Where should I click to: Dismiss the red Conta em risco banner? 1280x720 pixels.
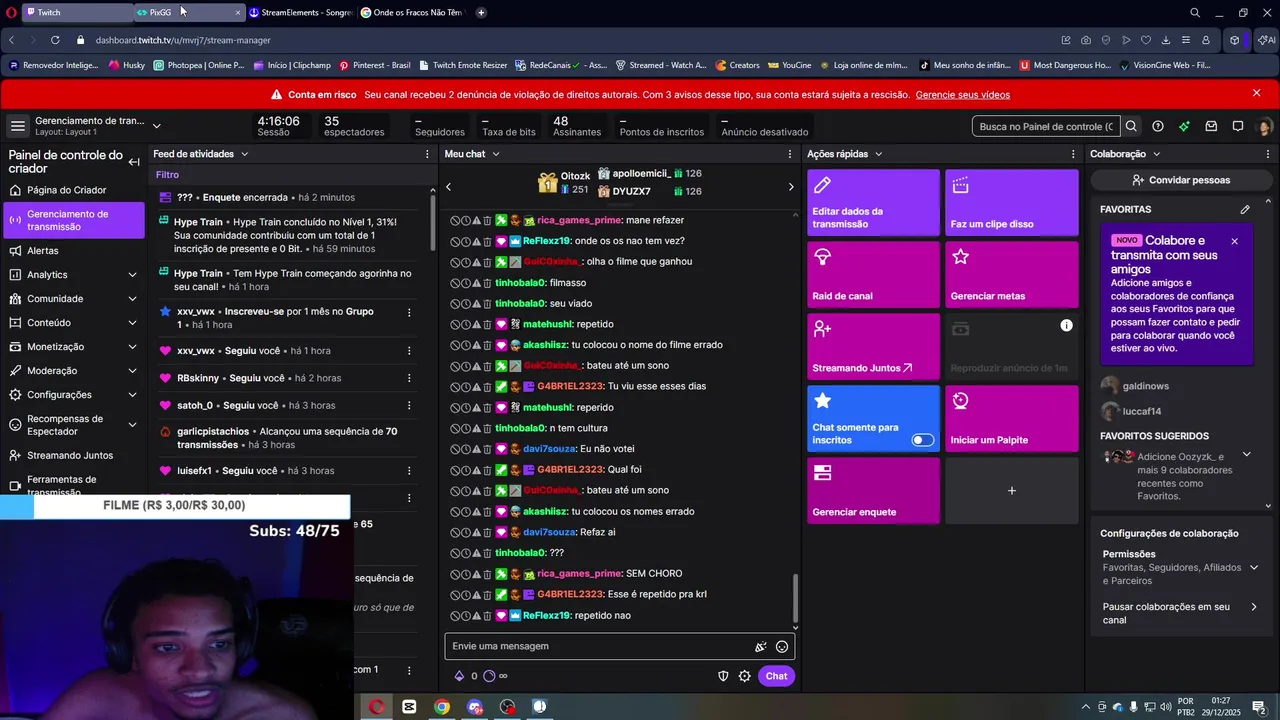click(1257, 93)
